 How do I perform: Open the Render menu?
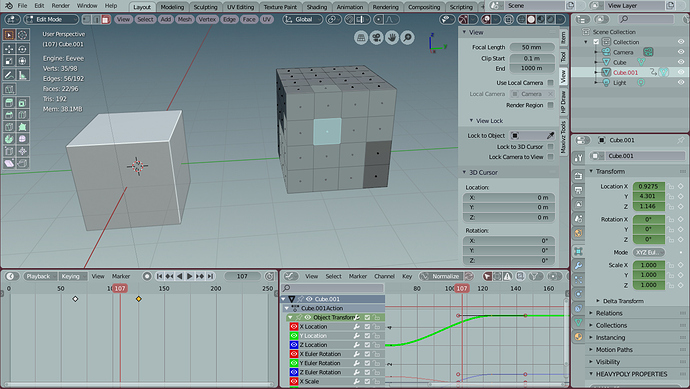click(x=60, y=6)
